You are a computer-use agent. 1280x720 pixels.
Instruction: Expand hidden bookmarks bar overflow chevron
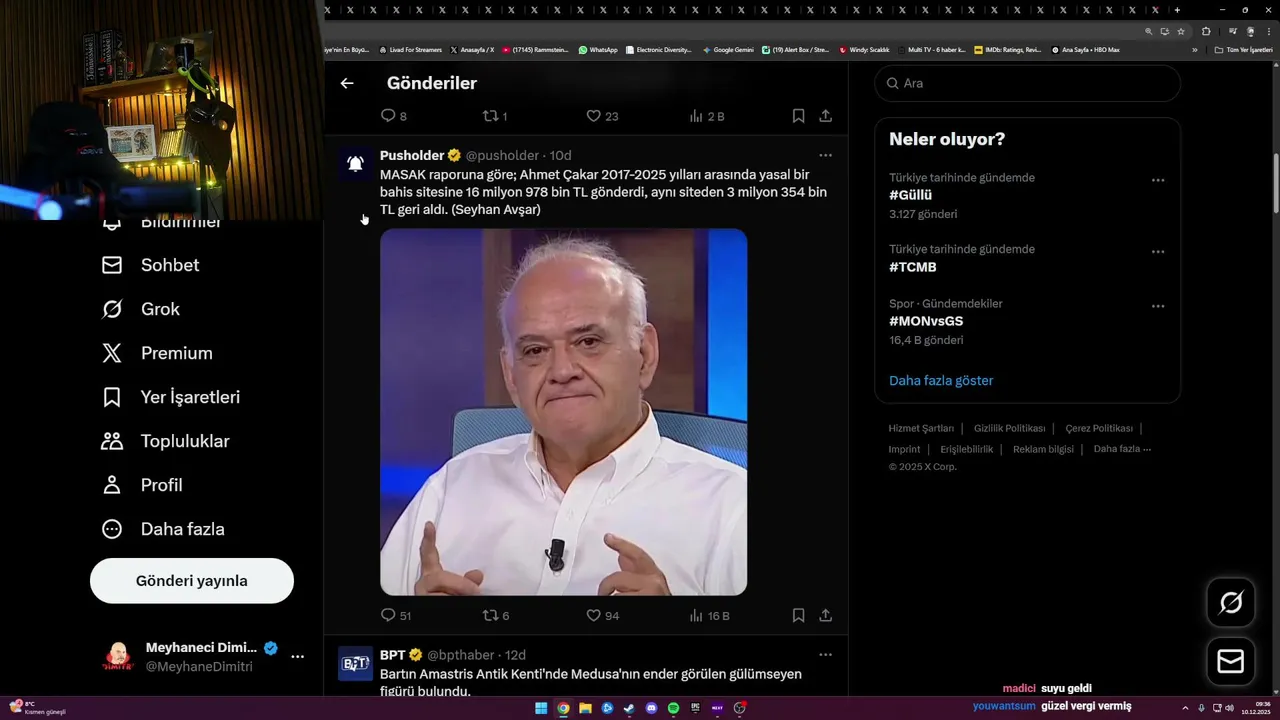pos(1194,50)
